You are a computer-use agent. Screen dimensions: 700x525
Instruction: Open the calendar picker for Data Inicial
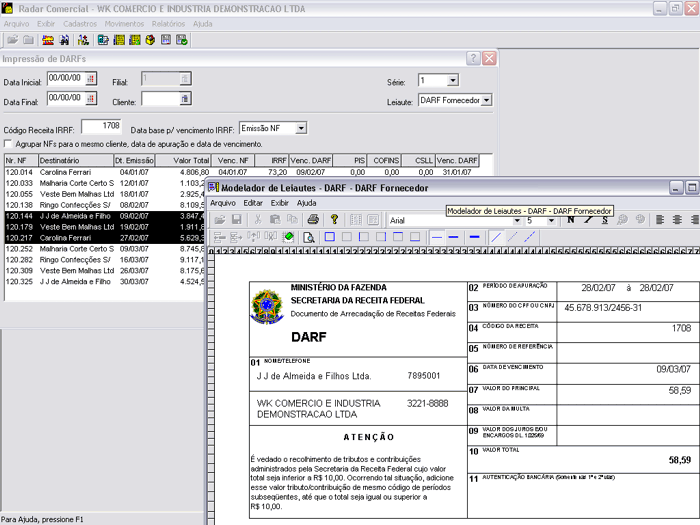(x=93, y=78)
